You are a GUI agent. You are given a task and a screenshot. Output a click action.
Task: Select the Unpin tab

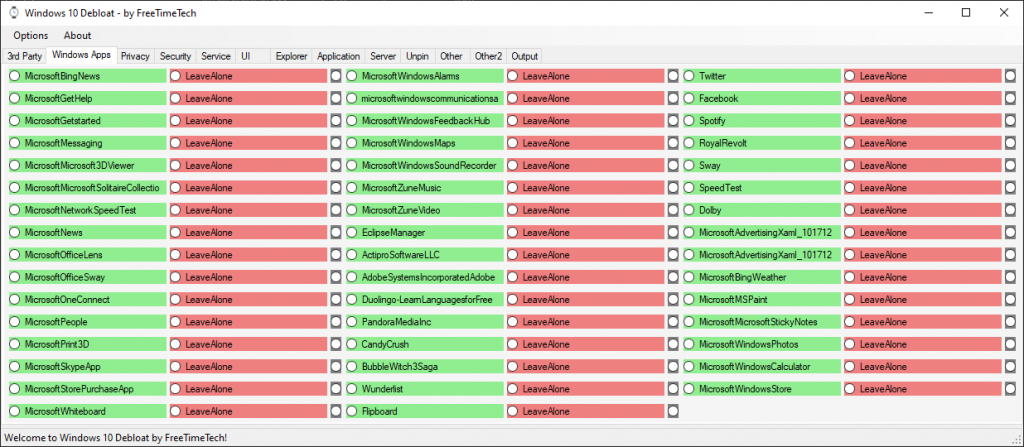tap(417, 56)
